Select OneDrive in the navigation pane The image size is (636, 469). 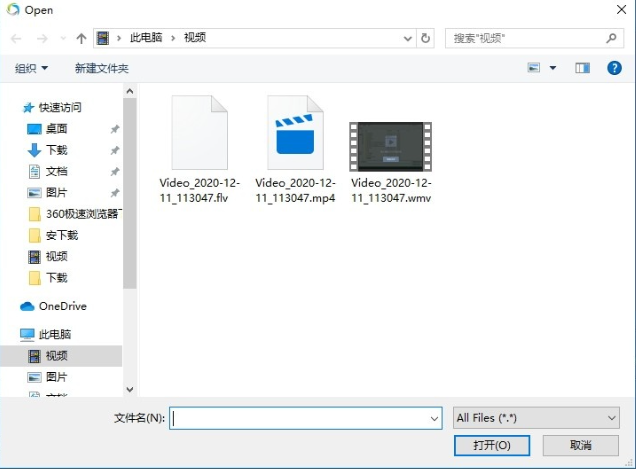[54, 306]
